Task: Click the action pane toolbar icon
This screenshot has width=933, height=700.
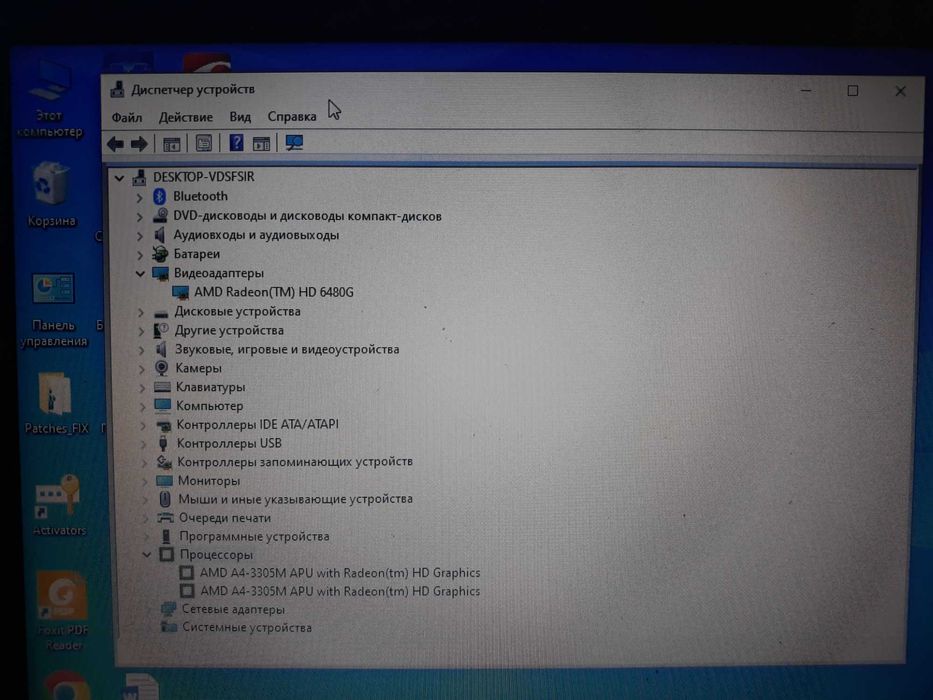Action: click(261, 143)
